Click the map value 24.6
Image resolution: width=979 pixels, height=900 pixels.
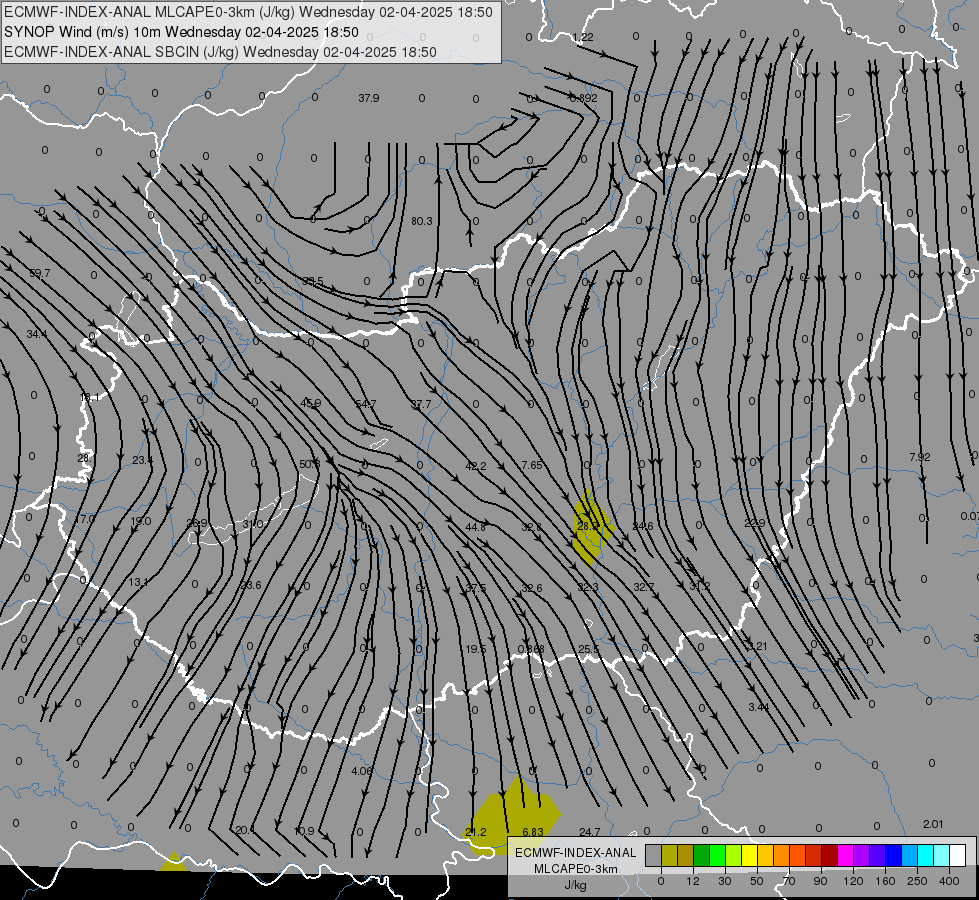point(642,527)
